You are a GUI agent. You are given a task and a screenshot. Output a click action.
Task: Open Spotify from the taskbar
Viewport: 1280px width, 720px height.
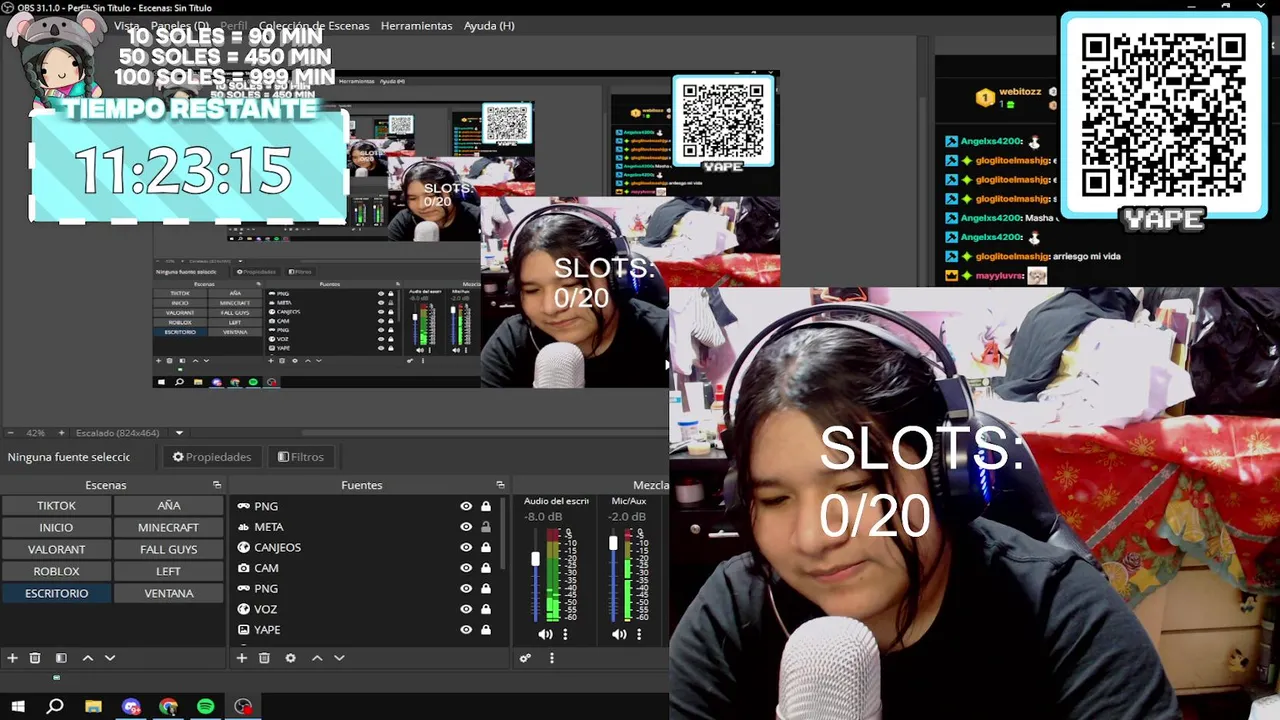tap(205, 707)
